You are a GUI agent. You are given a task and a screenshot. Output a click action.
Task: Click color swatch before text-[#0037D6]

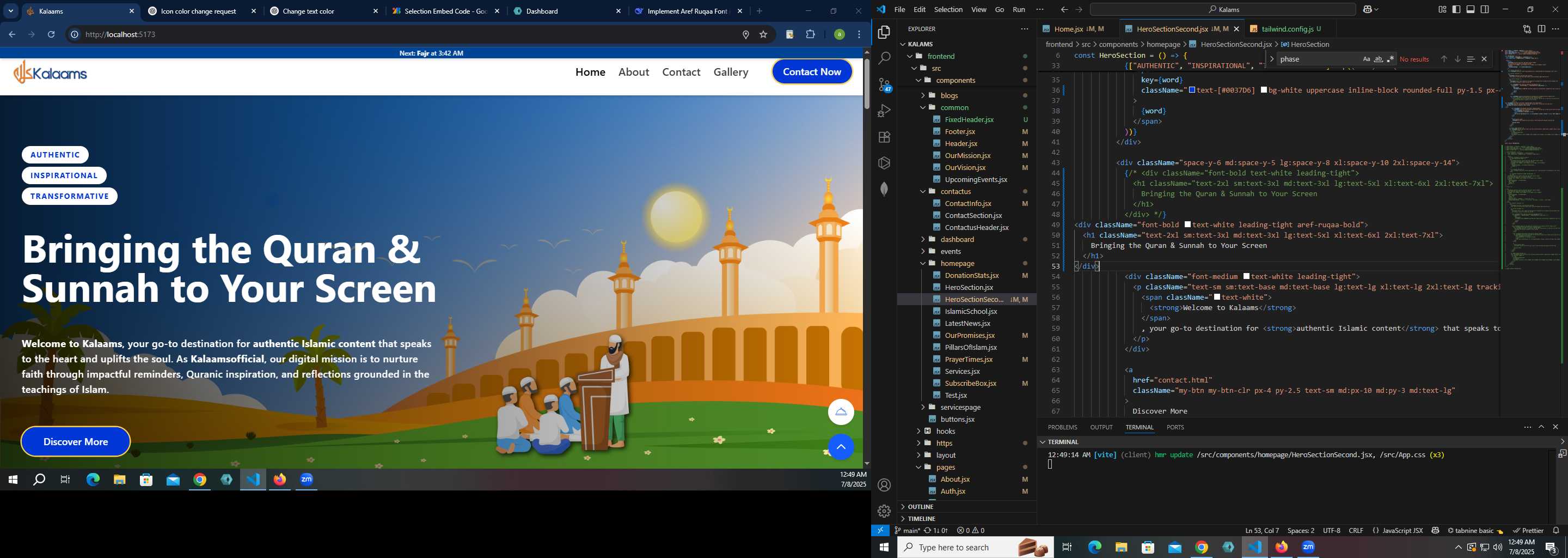coord(1192,90)
